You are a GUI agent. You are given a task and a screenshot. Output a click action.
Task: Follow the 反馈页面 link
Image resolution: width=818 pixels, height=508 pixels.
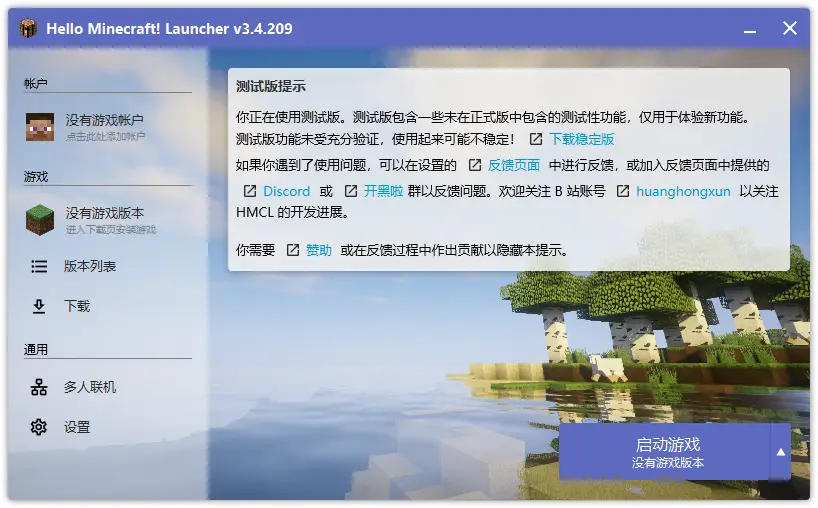(x=514, y=165)
